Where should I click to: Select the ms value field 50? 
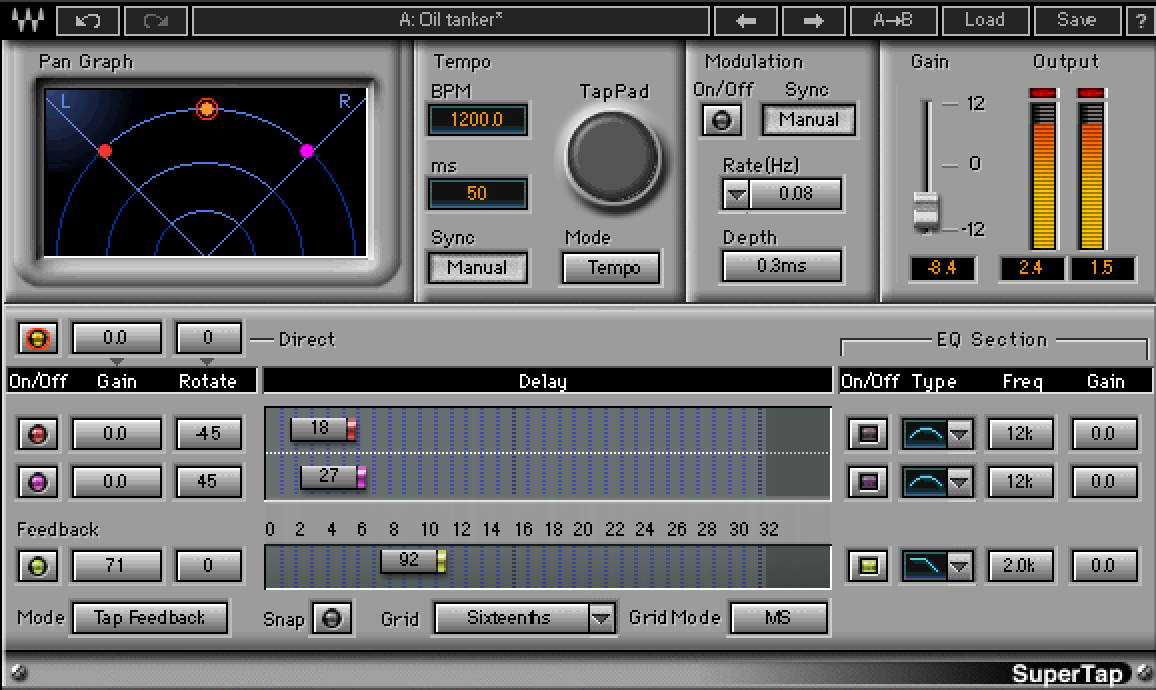click(477, 193)
